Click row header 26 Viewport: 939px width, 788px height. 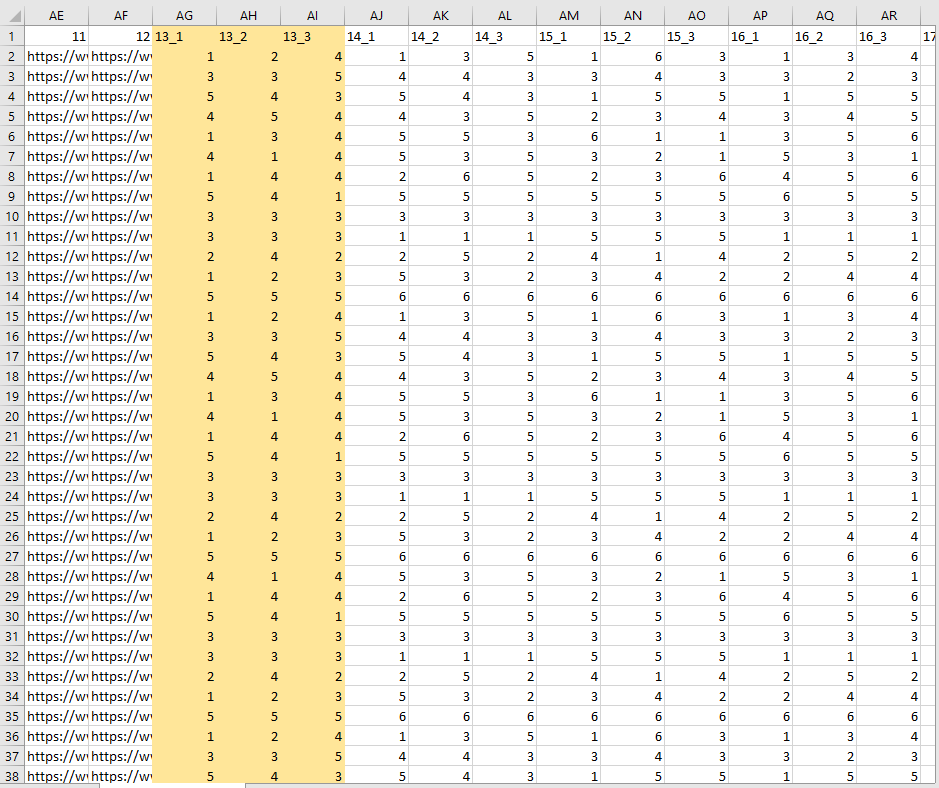tap(12, 537)
